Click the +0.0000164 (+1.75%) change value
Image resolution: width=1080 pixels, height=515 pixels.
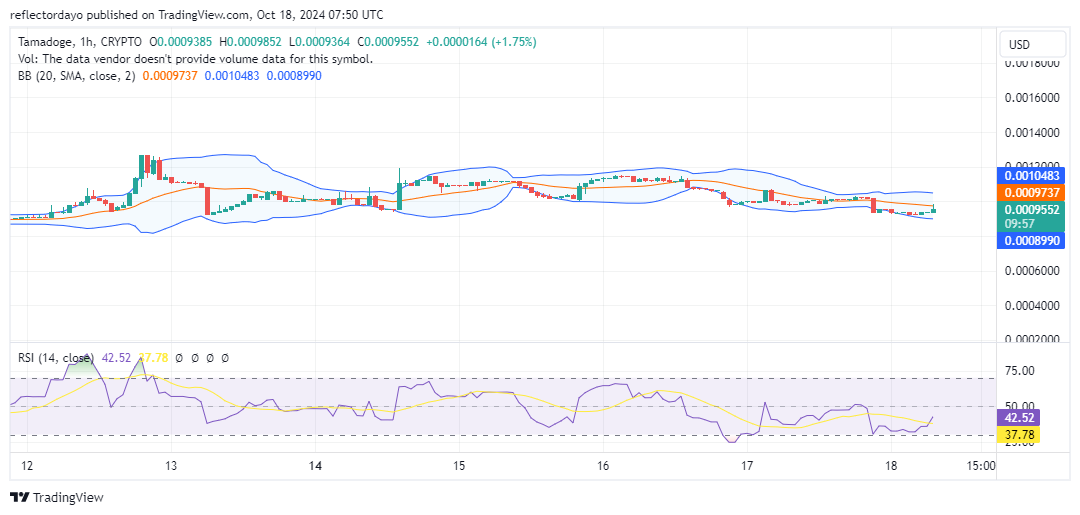click(481, 42)
